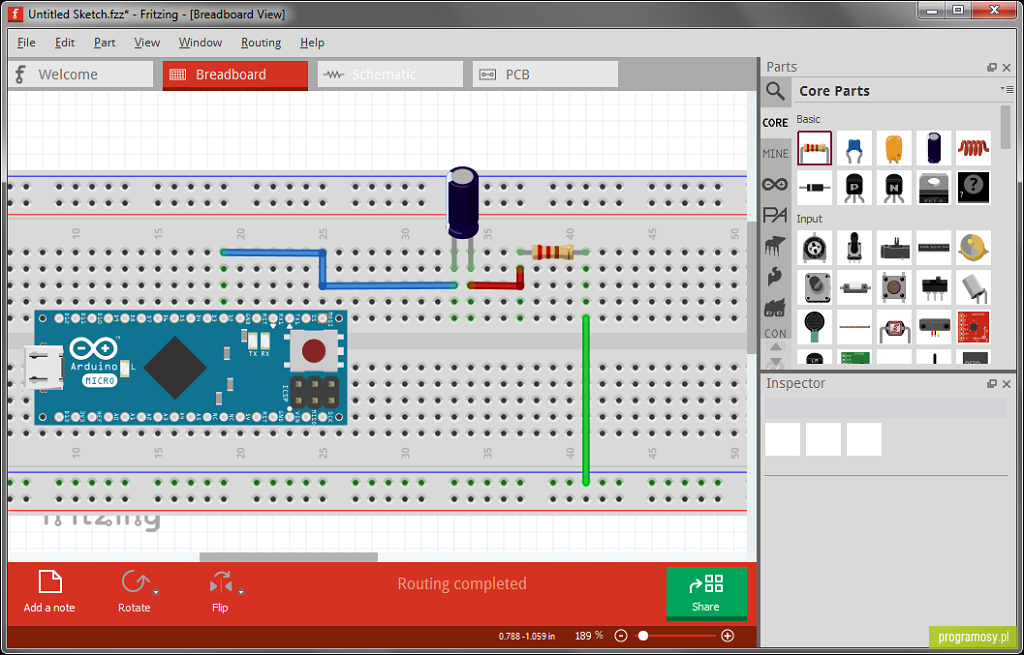The width and height of the screenshot is (1024, 655).
Task: Select the blue wire on breadboard
Action: pyautogui.click(x=390, y=285)
